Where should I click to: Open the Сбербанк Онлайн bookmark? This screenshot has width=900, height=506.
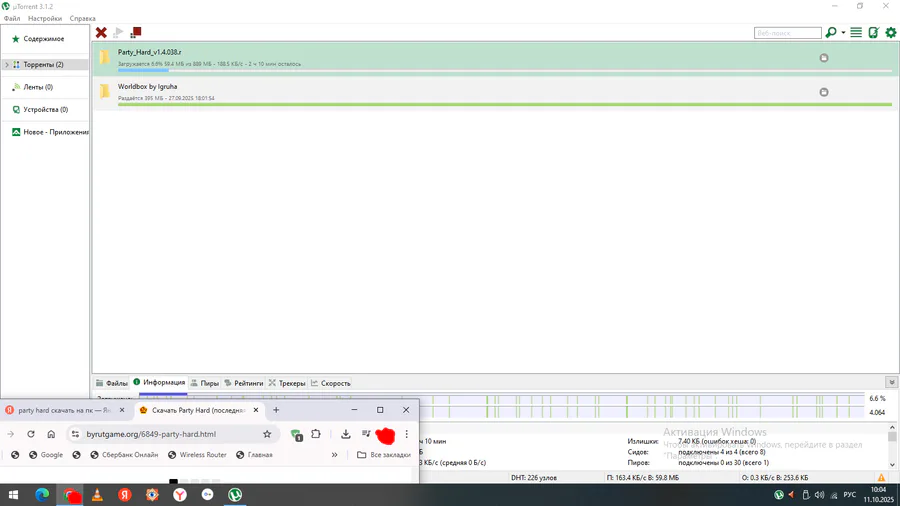click(124, 455)
